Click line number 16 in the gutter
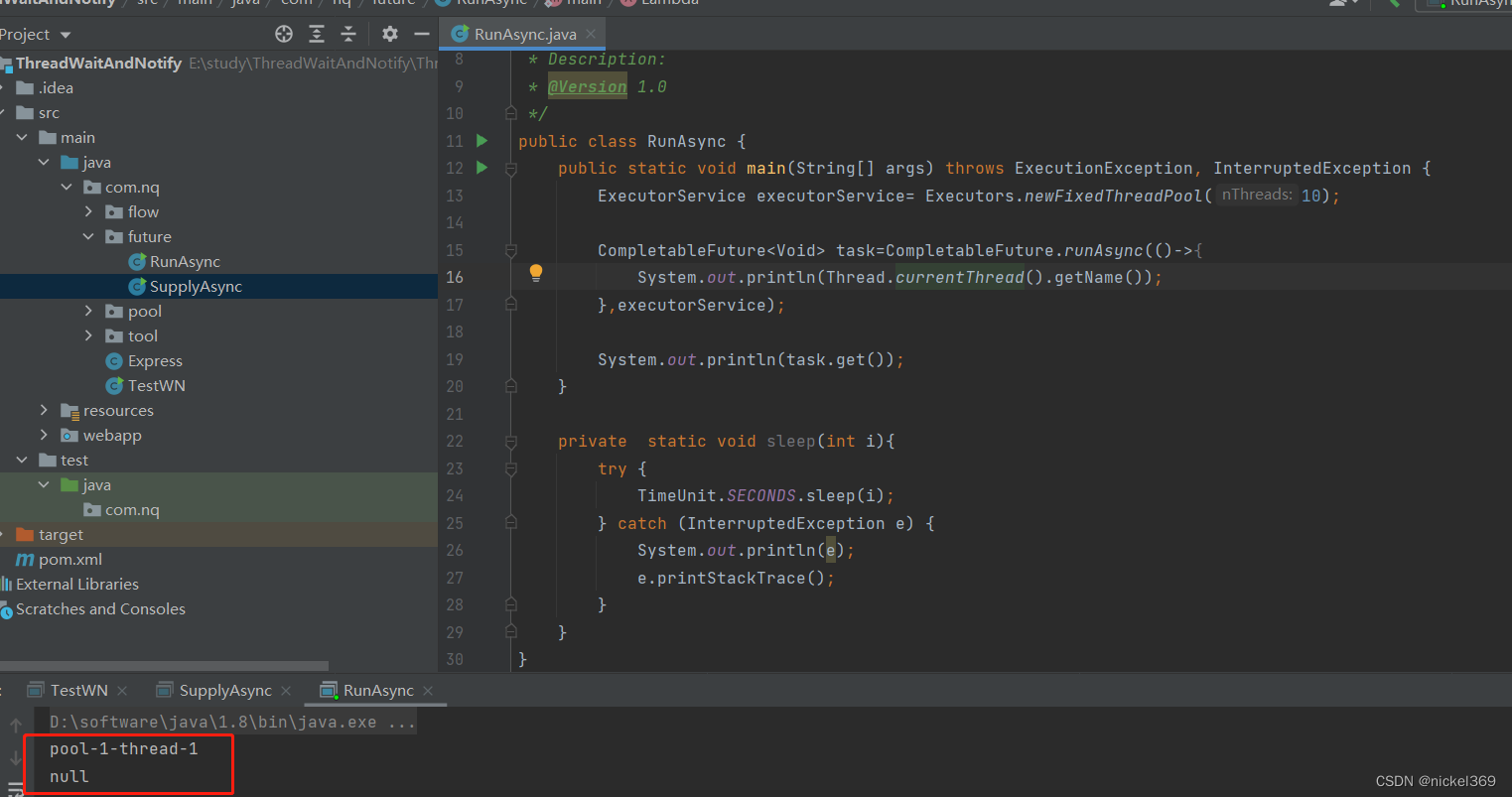Viewport: 1512px width, 797px height. coord(454,277)
